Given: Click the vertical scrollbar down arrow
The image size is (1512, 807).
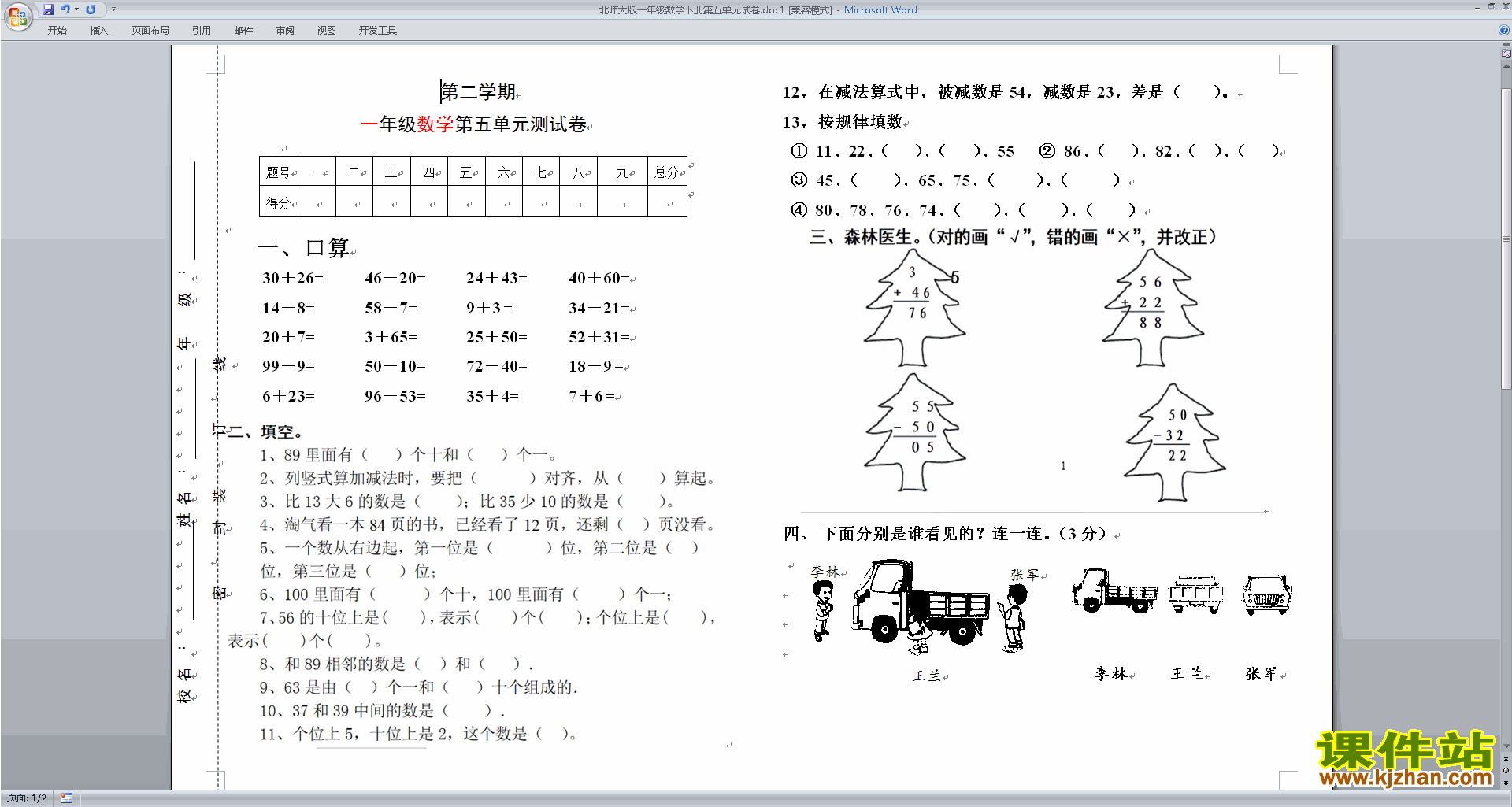Looking at the screenshot, I should tap(1506, 746).
